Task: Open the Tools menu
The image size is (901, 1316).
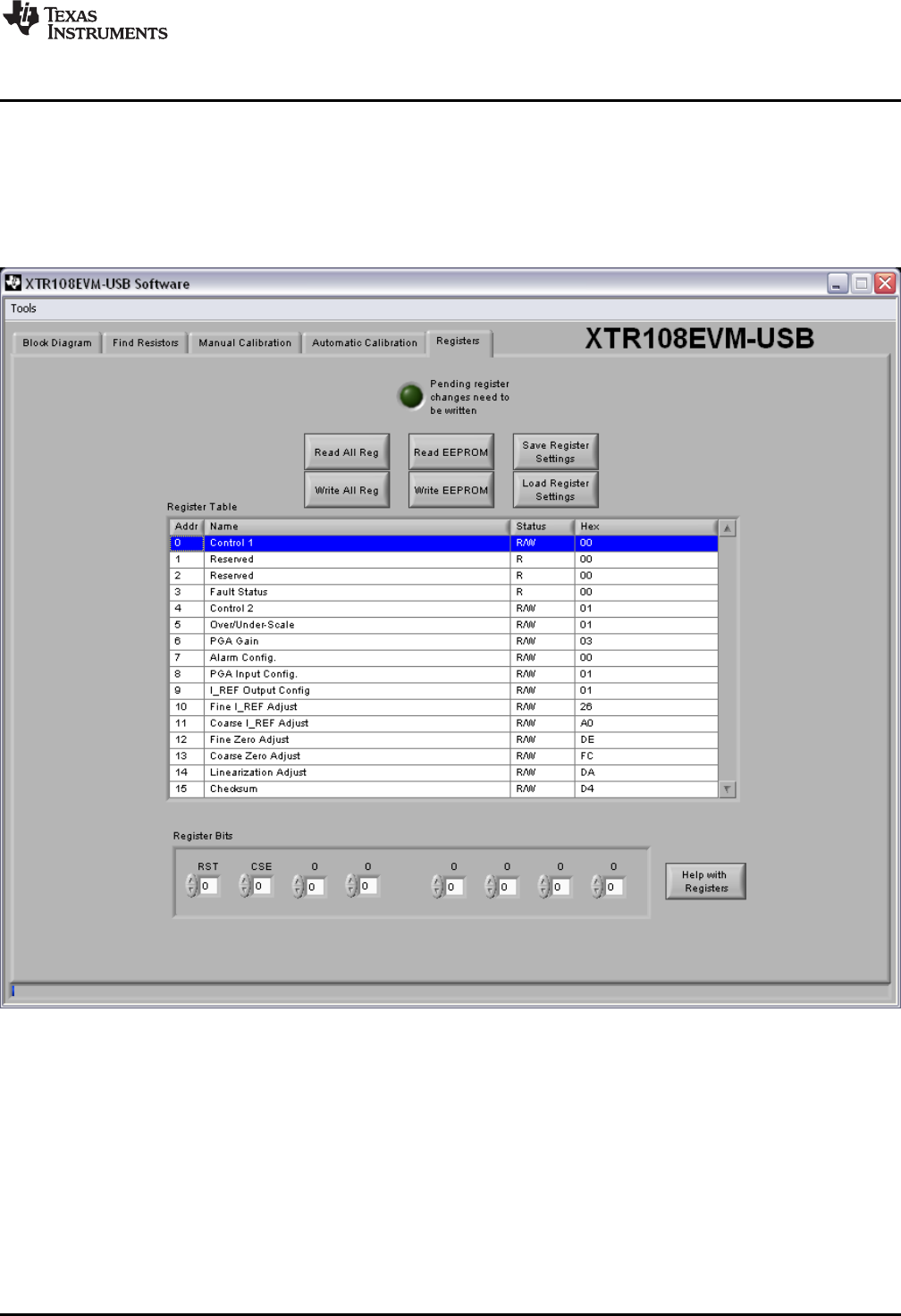Action: tap(23, 308)
